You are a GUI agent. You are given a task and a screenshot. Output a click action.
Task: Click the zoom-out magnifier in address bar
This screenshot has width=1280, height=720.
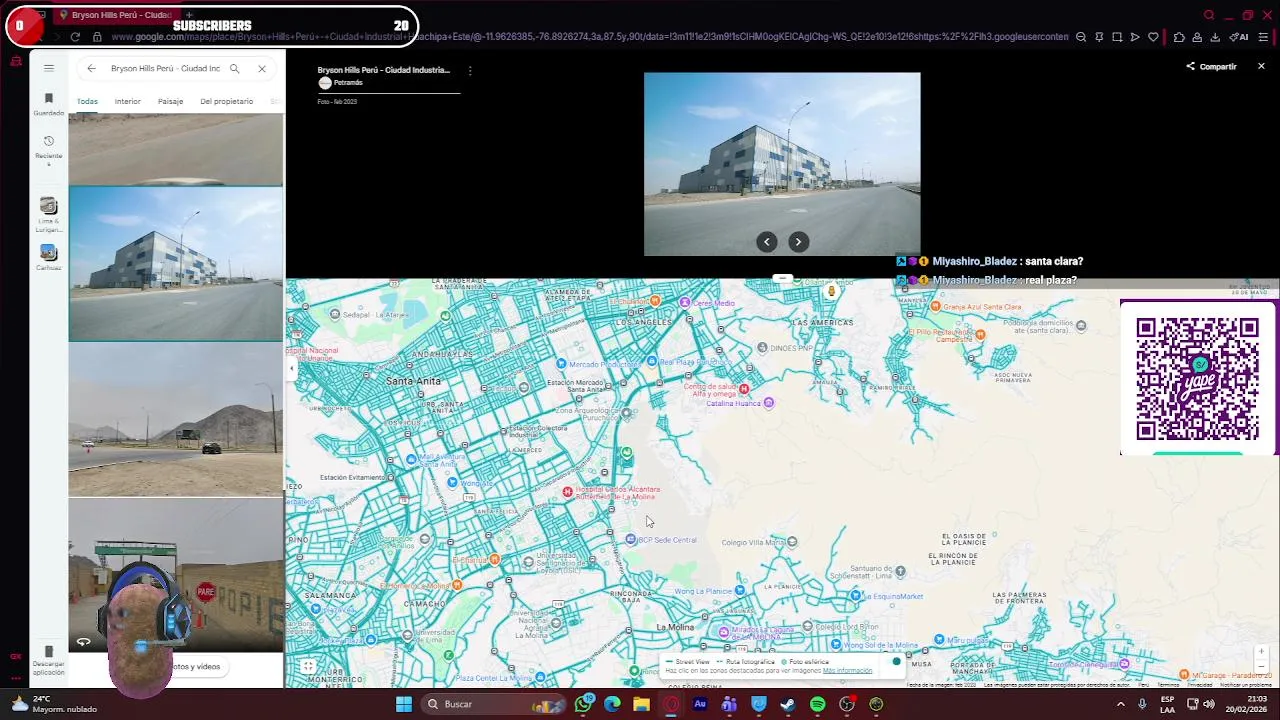[x=1081, y=37]
